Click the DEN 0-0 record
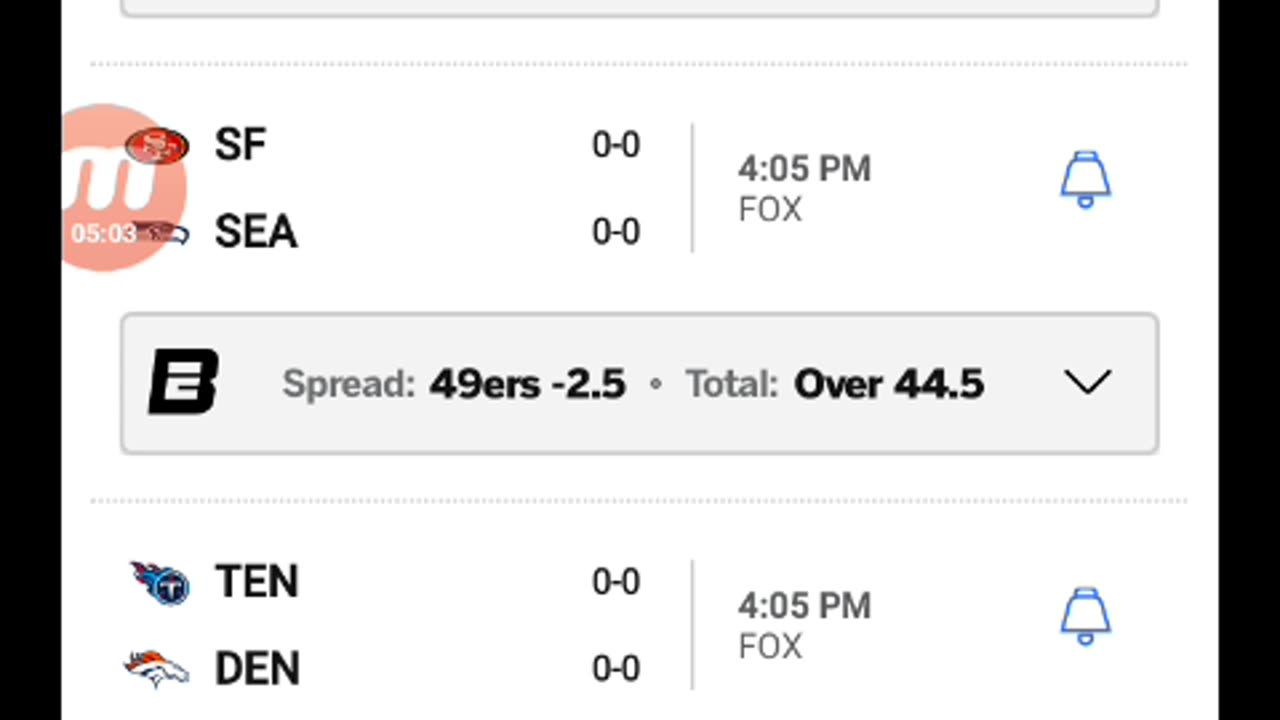 click(616, 669)
